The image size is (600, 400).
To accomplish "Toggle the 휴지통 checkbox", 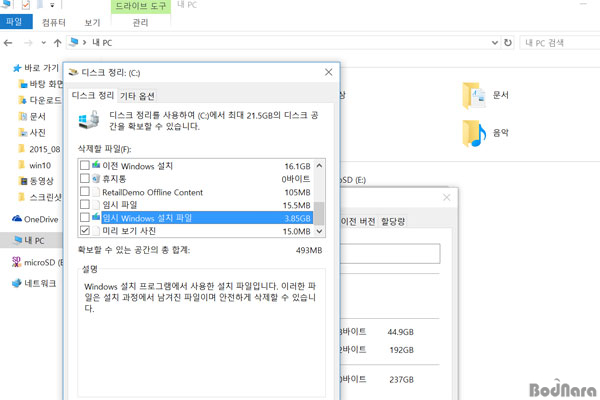I will click(x=85, y=178).
